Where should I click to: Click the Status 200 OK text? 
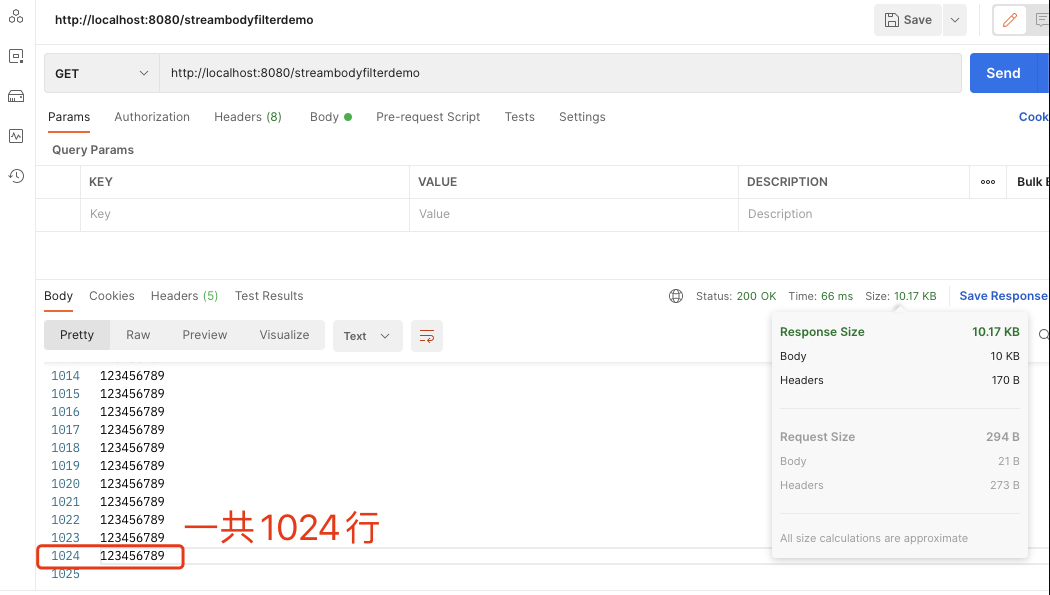(x=736, y=296)
